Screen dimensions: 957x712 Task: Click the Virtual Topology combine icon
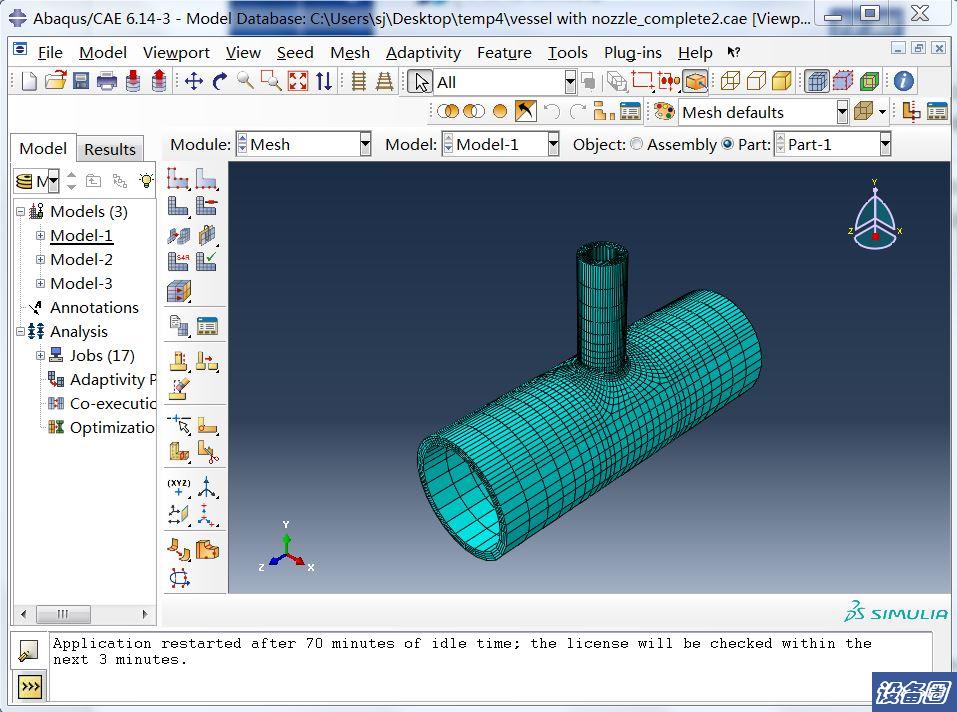tap(179, 548)
